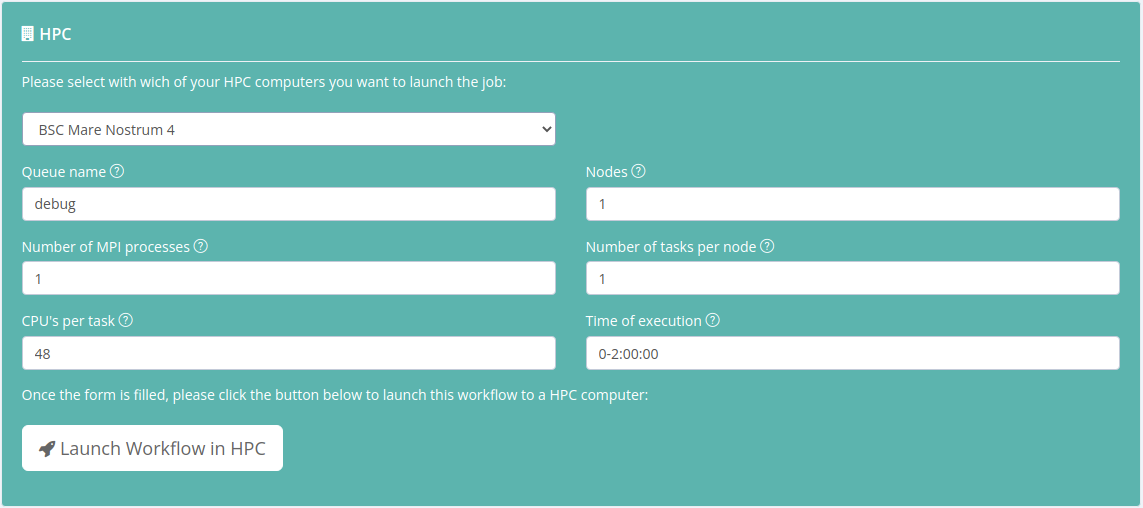The height and width of the screenshot is (508, 1143).
Task: Edit the Time of execution field
Action: [x=852, y=354]
